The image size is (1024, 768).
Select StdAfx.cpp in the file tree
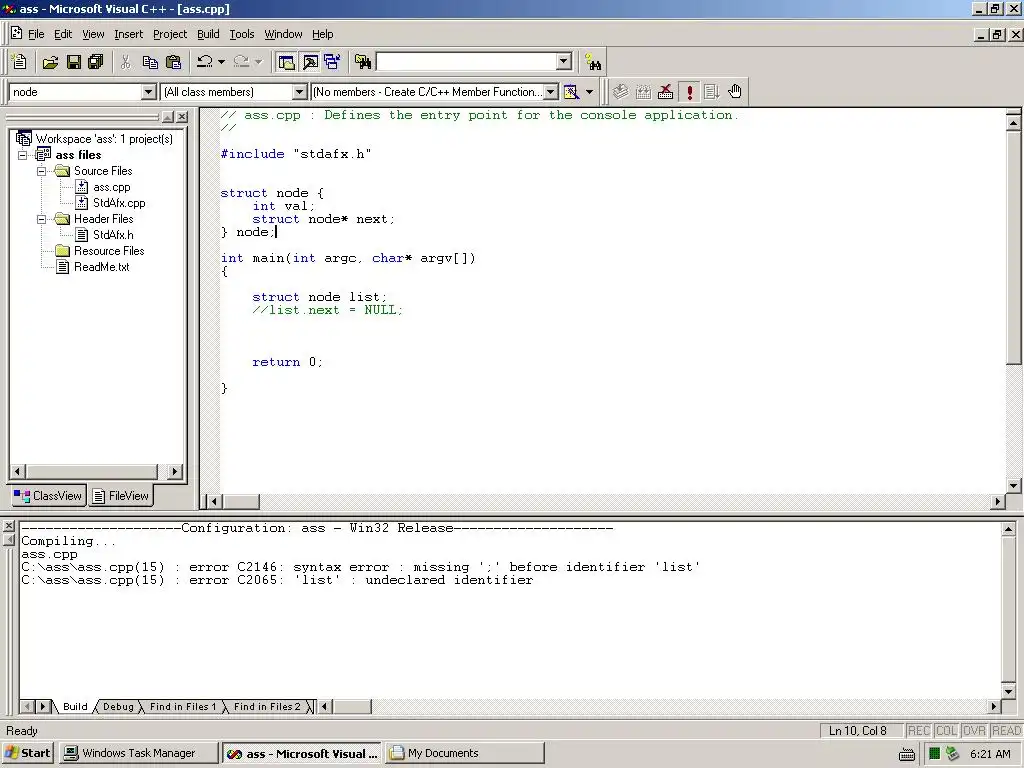pyautogui.click(x=119, y=203)
